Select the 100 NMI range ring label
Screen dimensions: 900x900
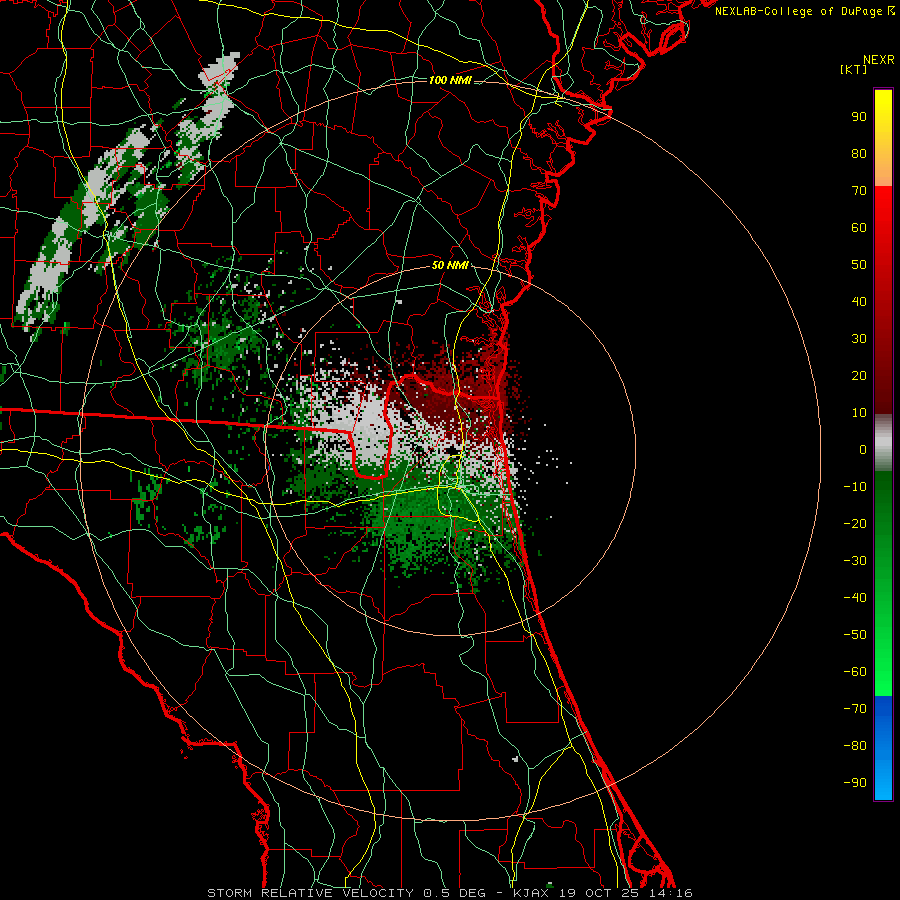[450, 80]
